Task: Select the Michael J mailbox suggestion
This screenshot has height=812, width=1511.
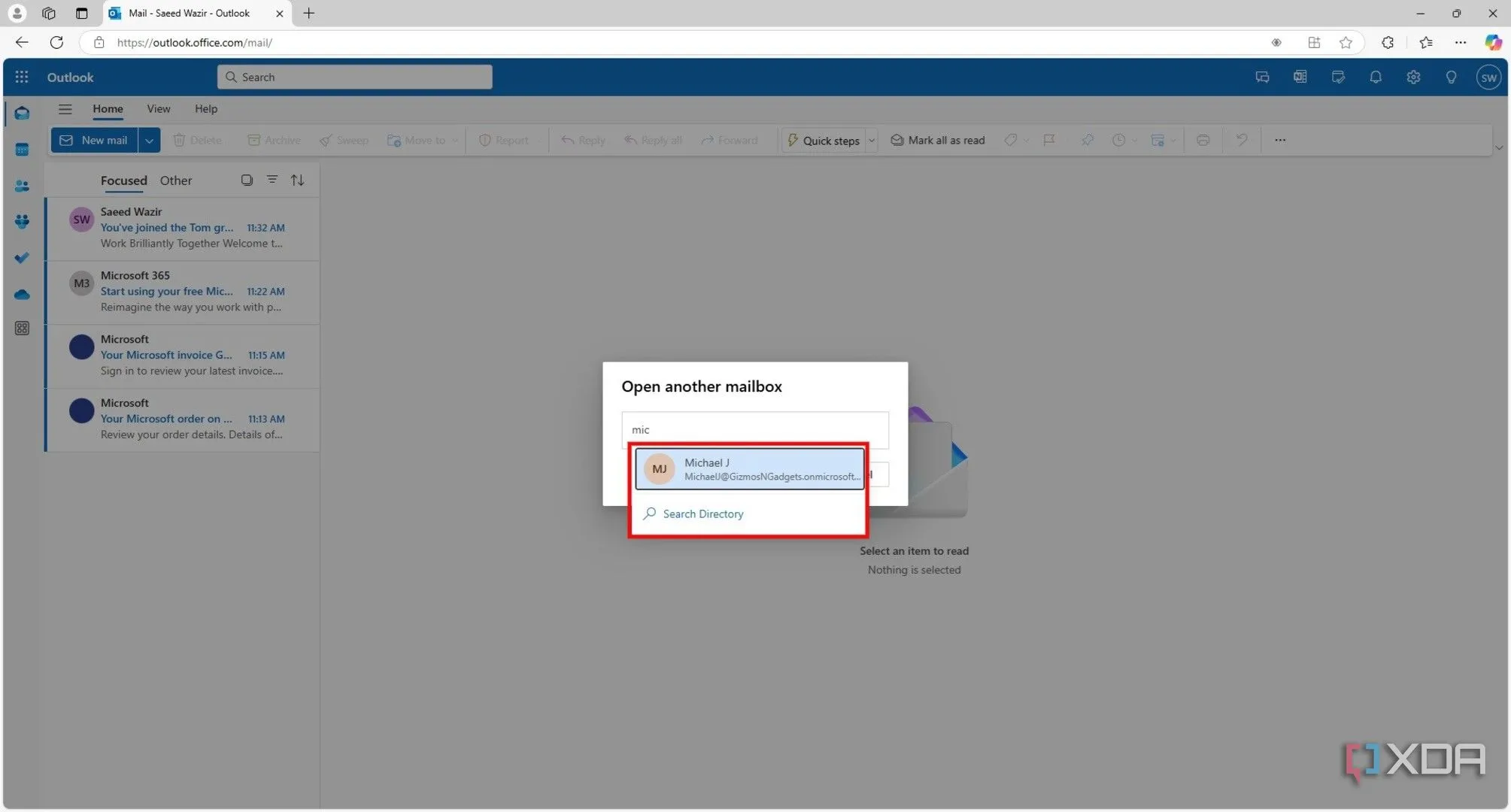Action: point(749,468)
